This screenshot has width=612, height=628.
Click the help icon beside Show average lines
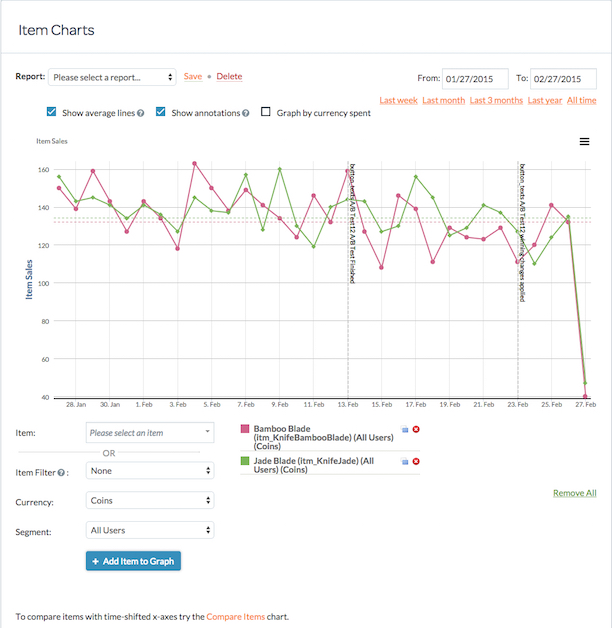tap(141, 113)
